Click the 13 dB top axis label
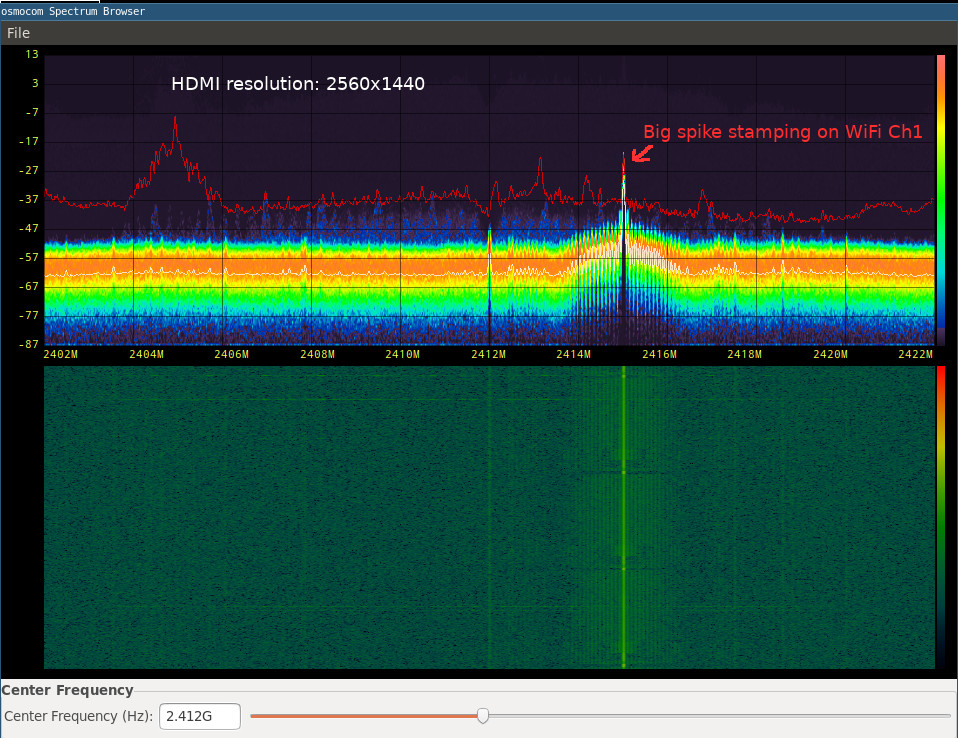The image size is (958, 738). (x=32, y=54)
